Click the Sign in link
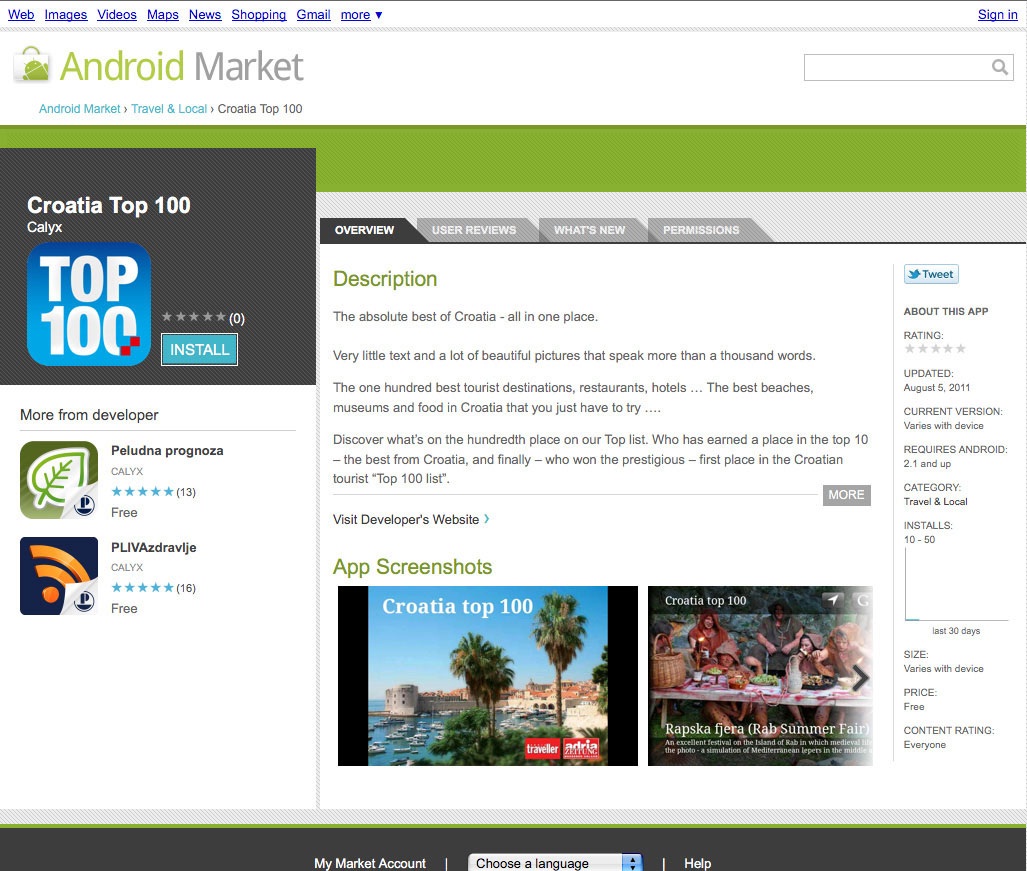 pos(997,15)
